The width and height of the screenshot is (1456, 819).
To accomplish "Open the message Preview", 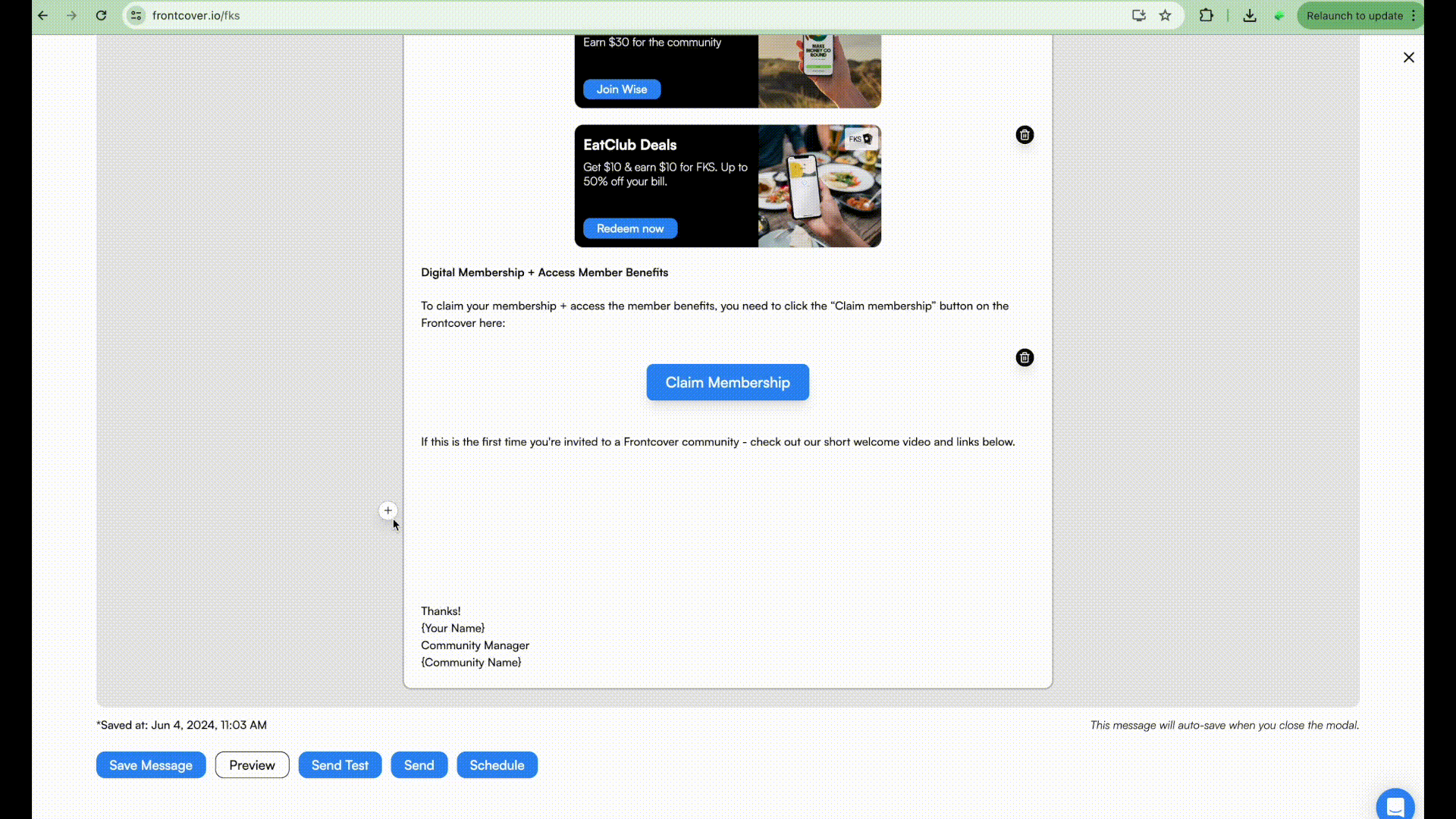I will point(252,765).
